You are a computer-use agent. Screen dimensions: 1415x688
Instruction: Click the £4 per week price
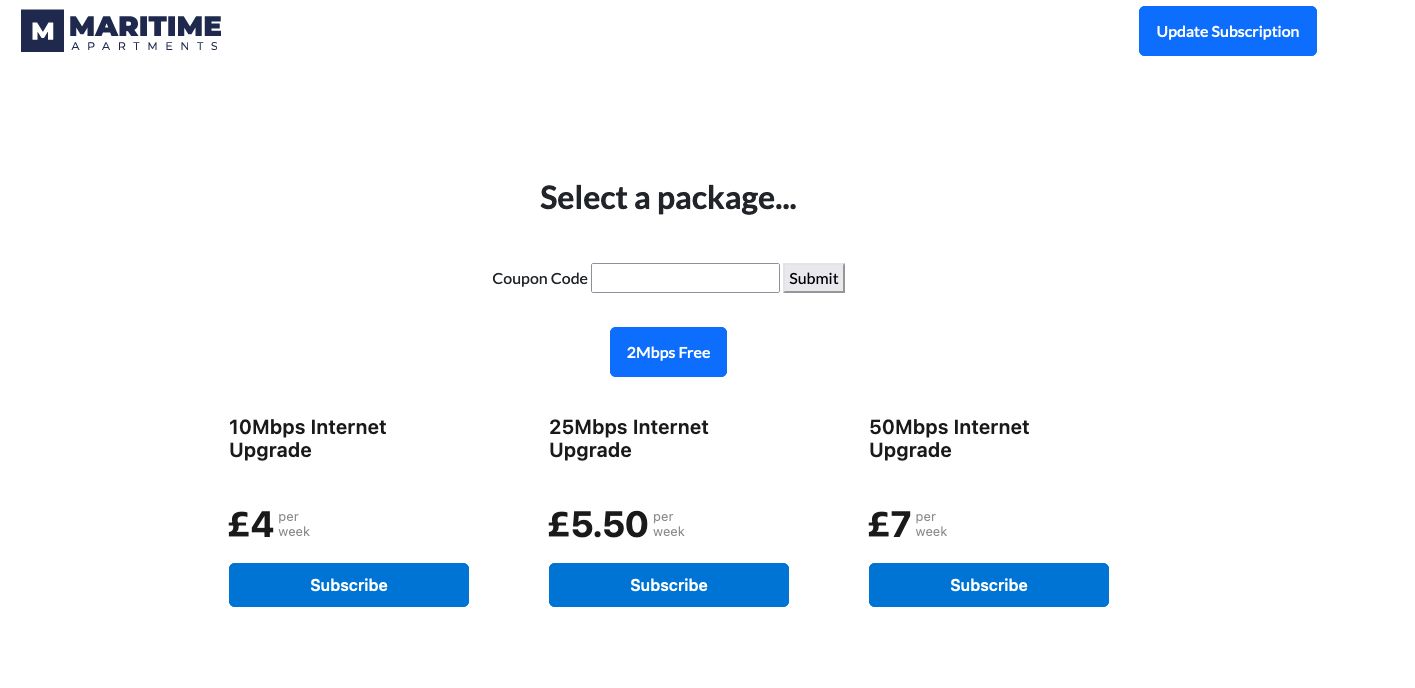pyautogui.click(x=250, y=523)
